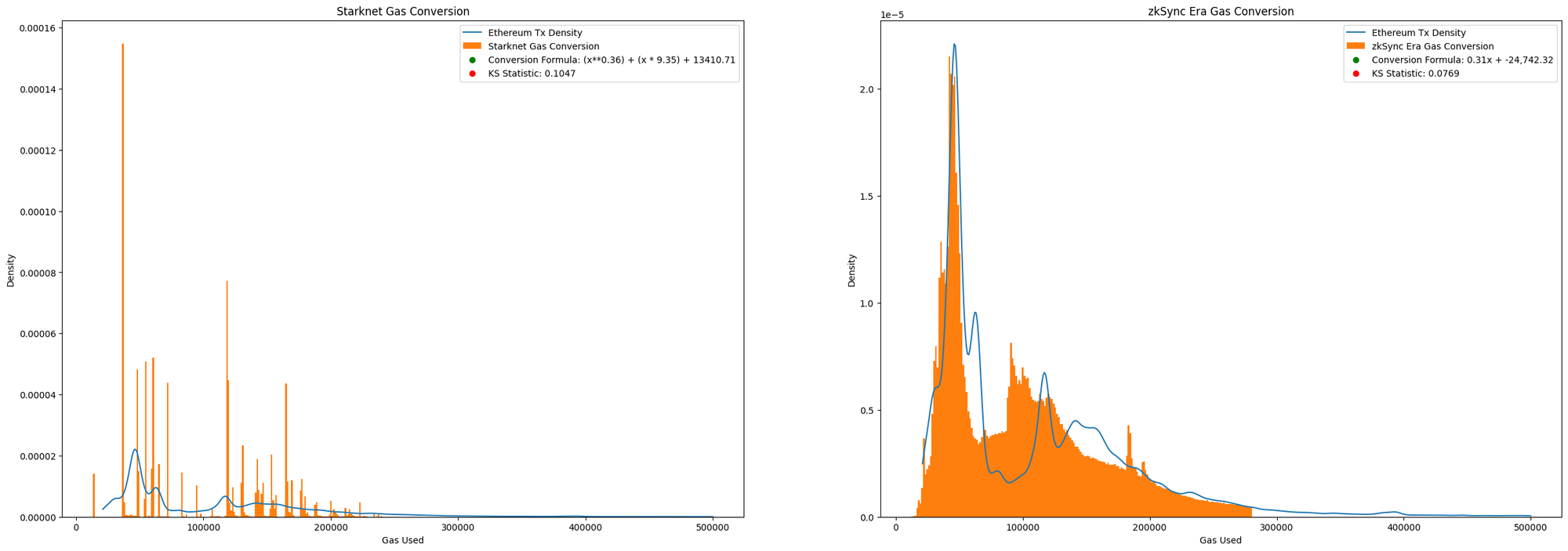This screenshot has width=1568, height=551.
Task: Click x-axis tick '500000' on zkSync chart
Action: (x=1532, y=527)
